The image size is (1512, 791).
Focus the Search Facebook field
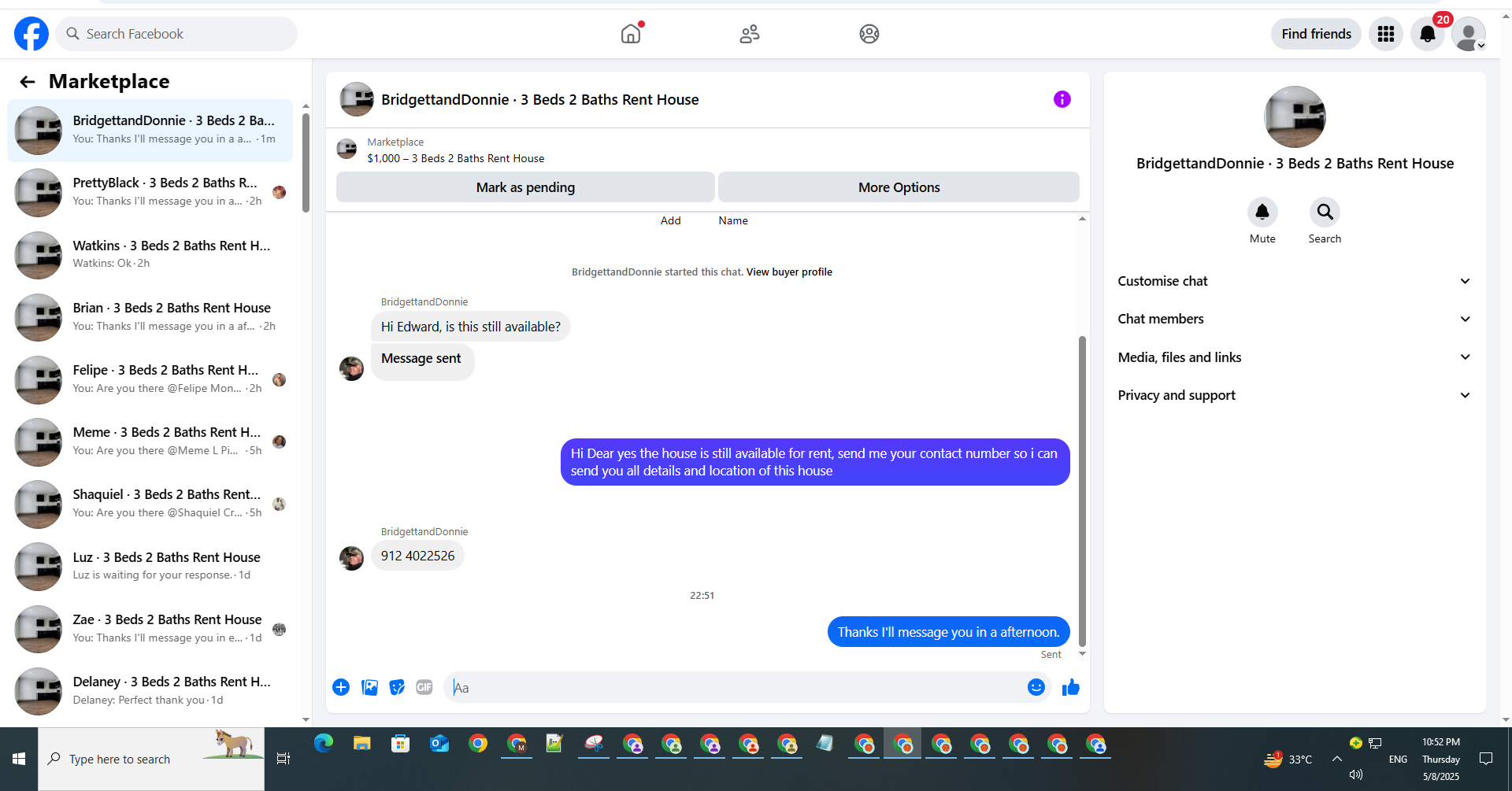[x=176, y=34]
